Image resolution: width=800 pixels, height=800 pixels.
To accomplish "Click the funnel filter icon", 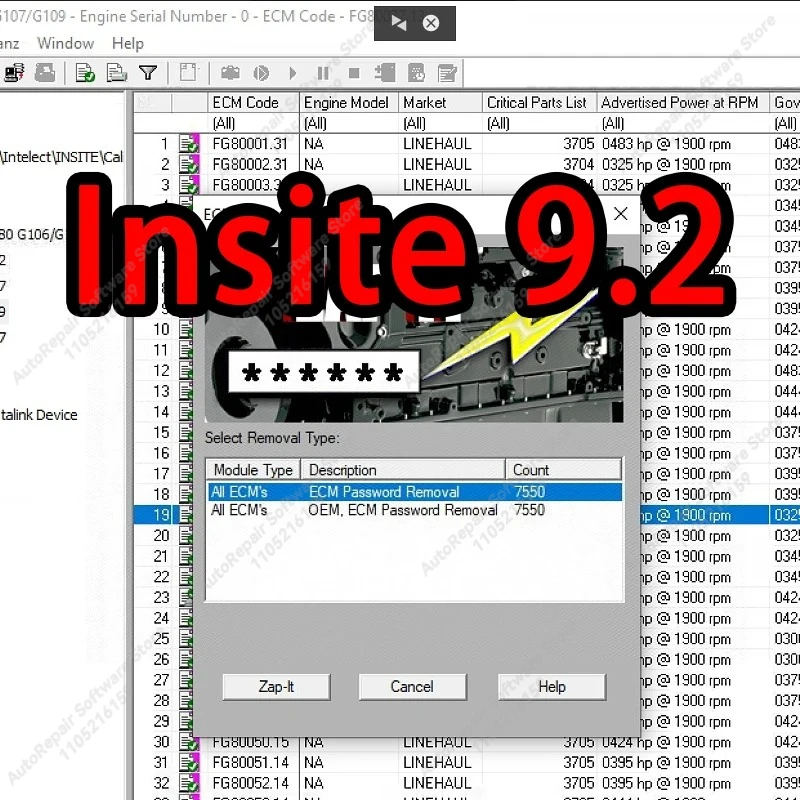I will point(148,73).
